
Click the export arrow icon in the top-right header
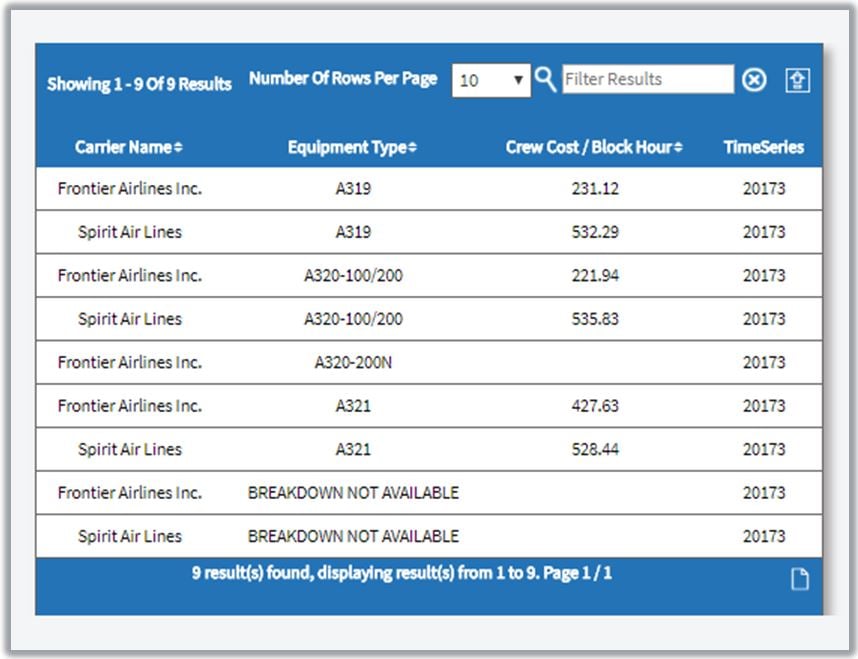pos(797,81)
